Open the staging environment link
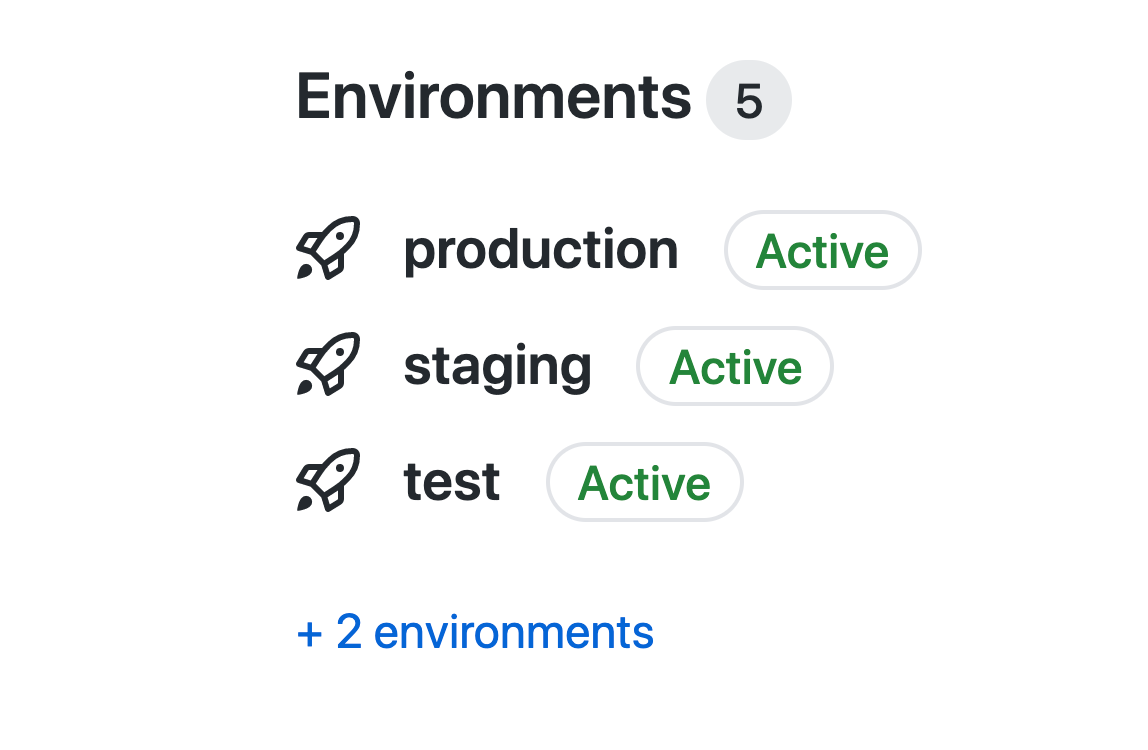The height and width of the screenshot is (750, 1148). point(498,366)
